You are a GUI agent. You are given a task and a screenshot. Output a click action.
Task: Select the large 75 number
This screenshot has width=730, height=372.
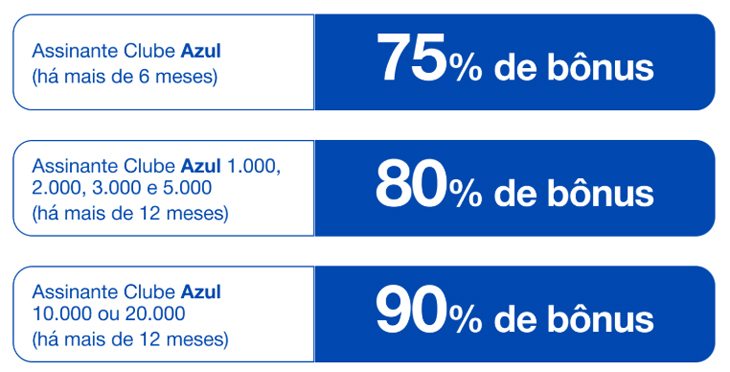click(x=412, y=58)
